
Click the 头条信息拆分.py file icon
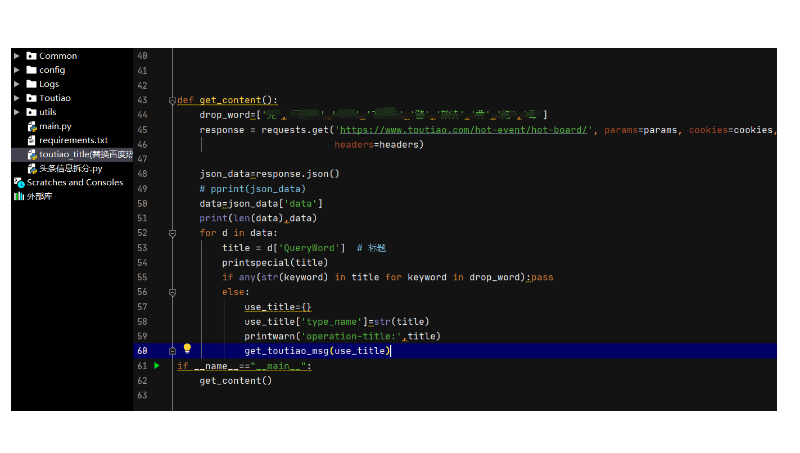point(32,168)
